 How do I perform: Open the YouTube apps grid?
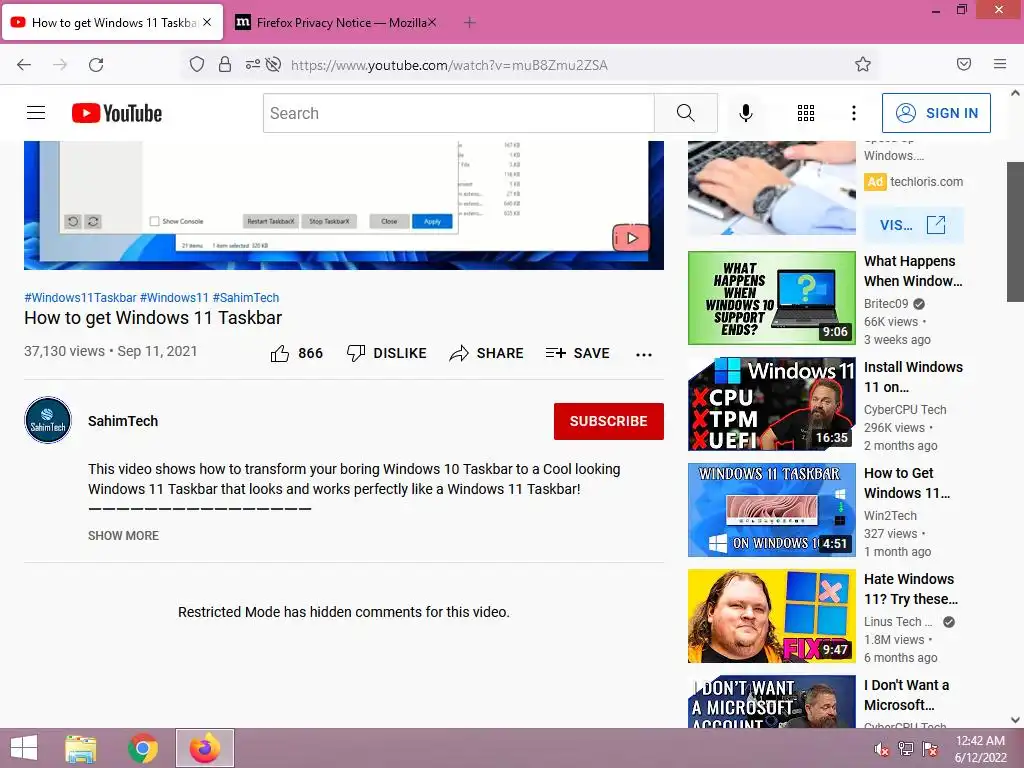(806, 113)
